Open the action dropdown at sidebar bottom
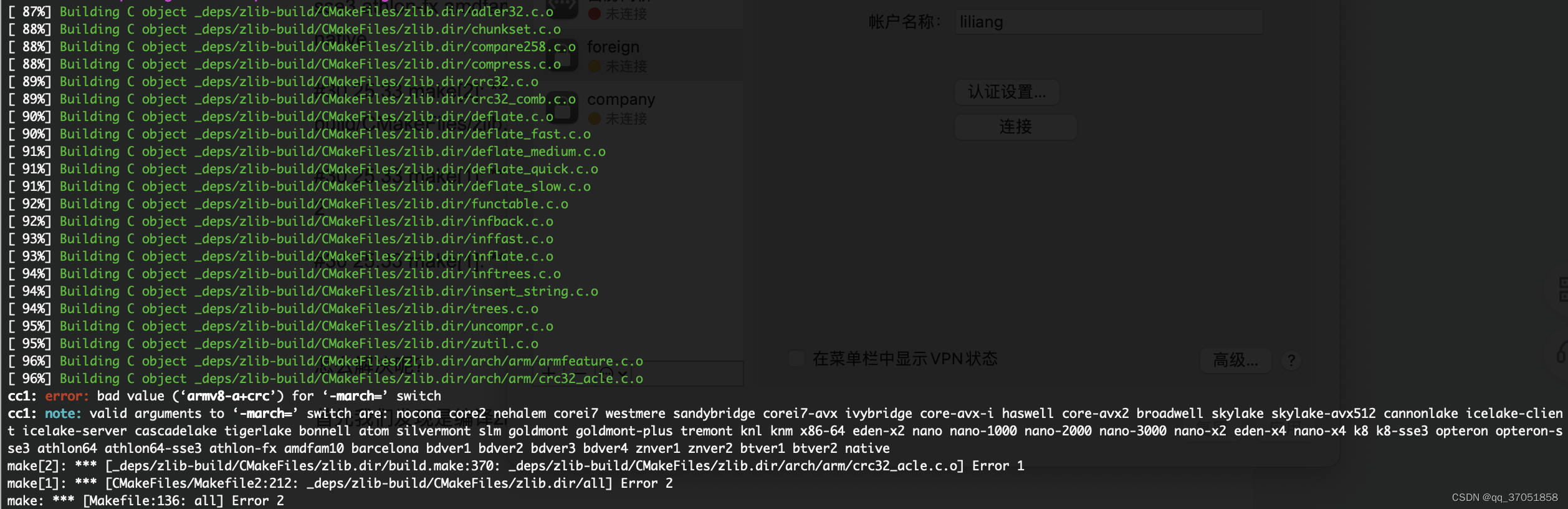 (614, 373)
